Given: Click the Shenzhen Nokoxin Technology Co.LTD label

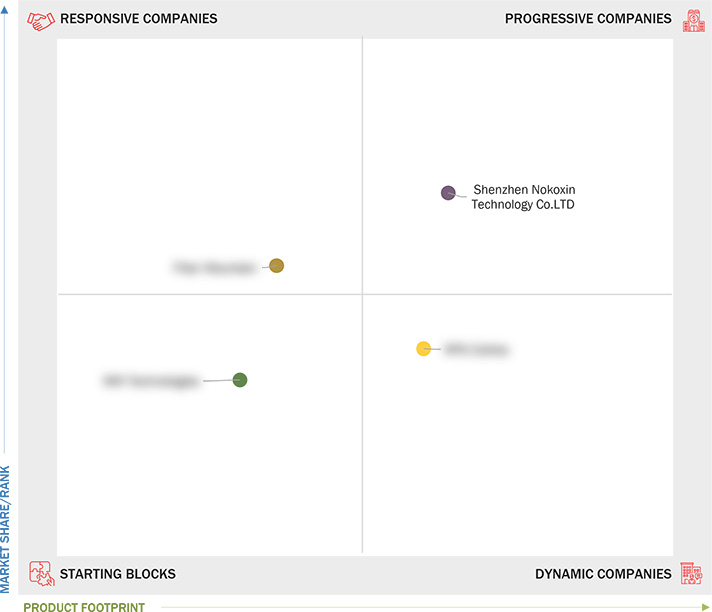Looking at the screenshot, I should [x=523, y=197].
